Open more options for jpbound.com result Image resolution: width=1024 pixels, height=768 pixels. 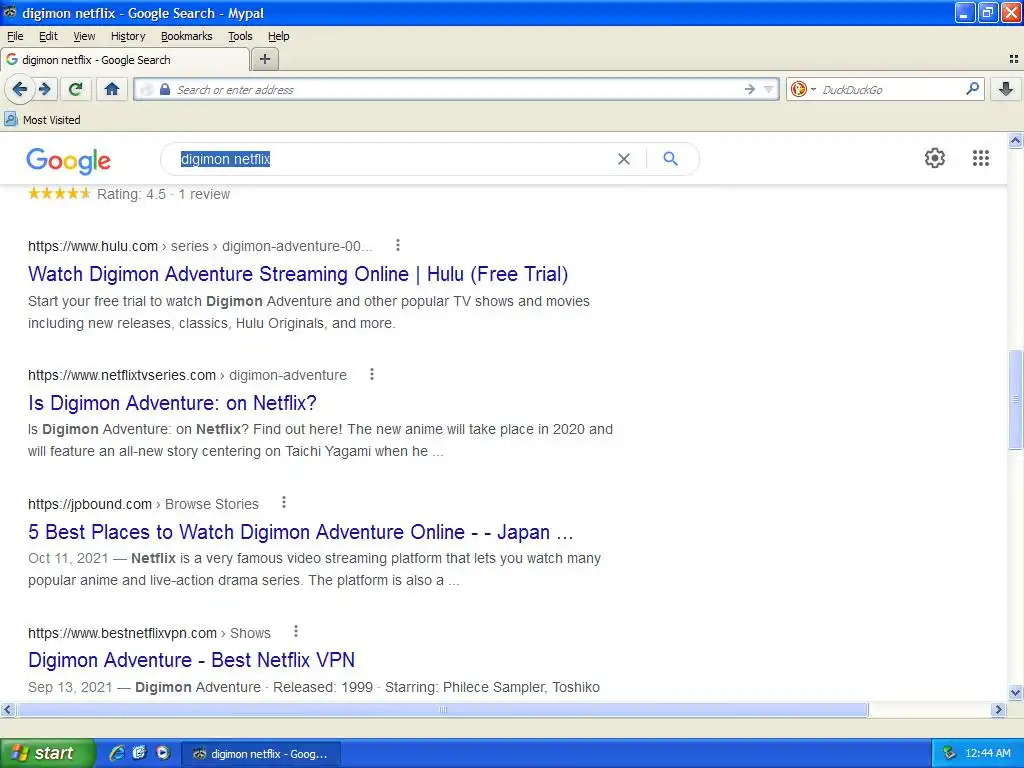tap(283, 502)
